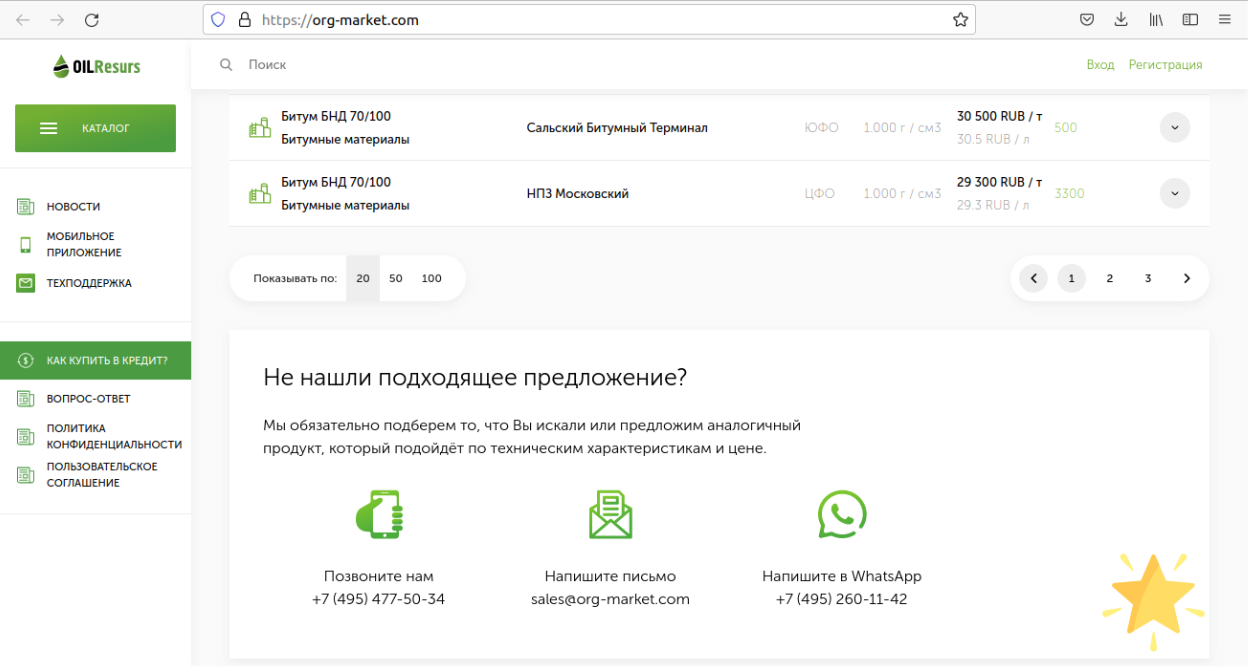Click the Регистрация link
This screenshot has height=670, width=1248.
(x=1165, y=65)
